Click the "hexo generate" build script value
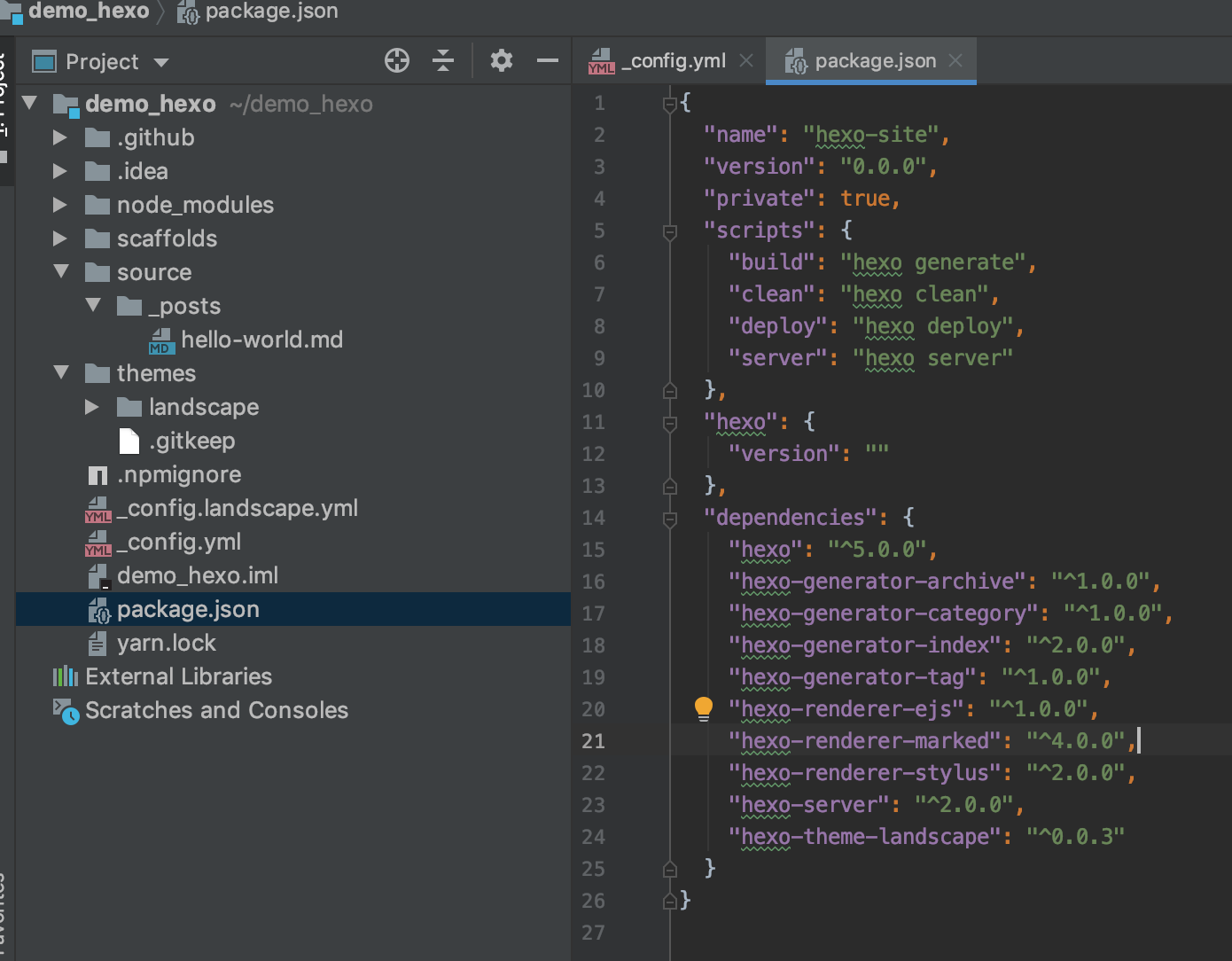Image resolution: width=1232 pixels, height=961 pixels. pyautogui.click(x=932, y=262)
